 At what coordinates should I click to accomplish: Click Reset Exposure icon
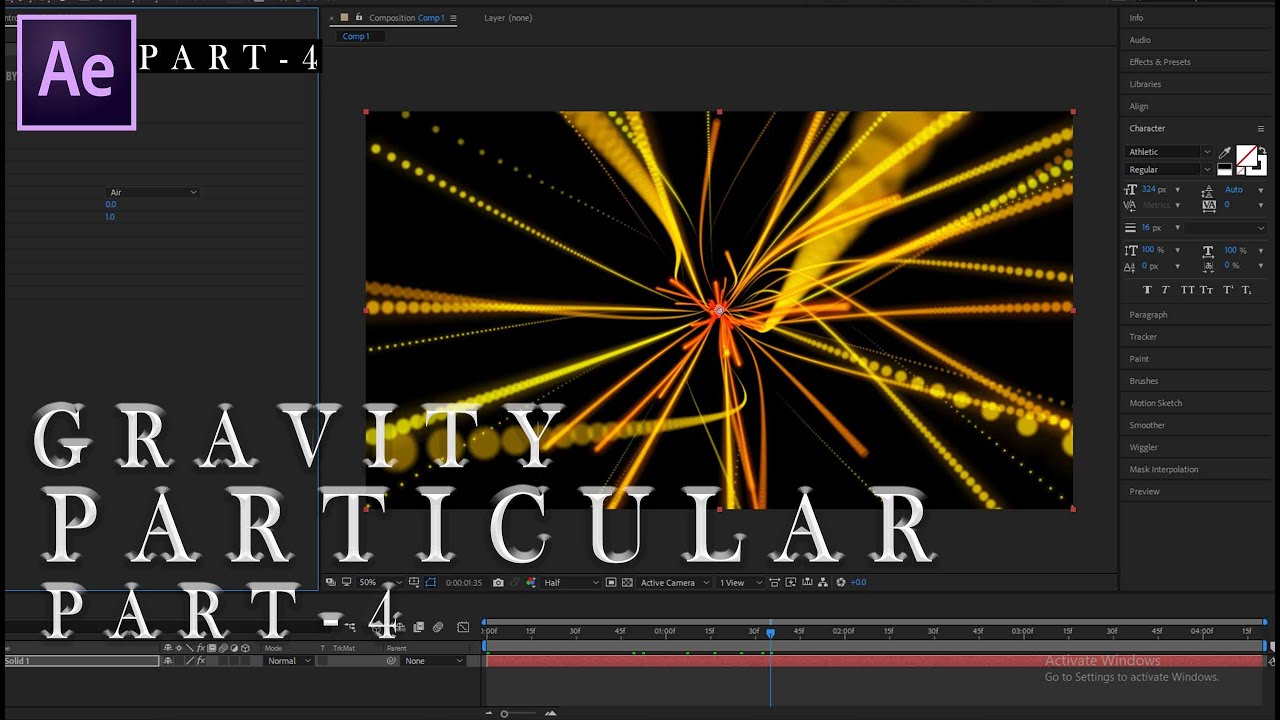(x=840, y=582)
